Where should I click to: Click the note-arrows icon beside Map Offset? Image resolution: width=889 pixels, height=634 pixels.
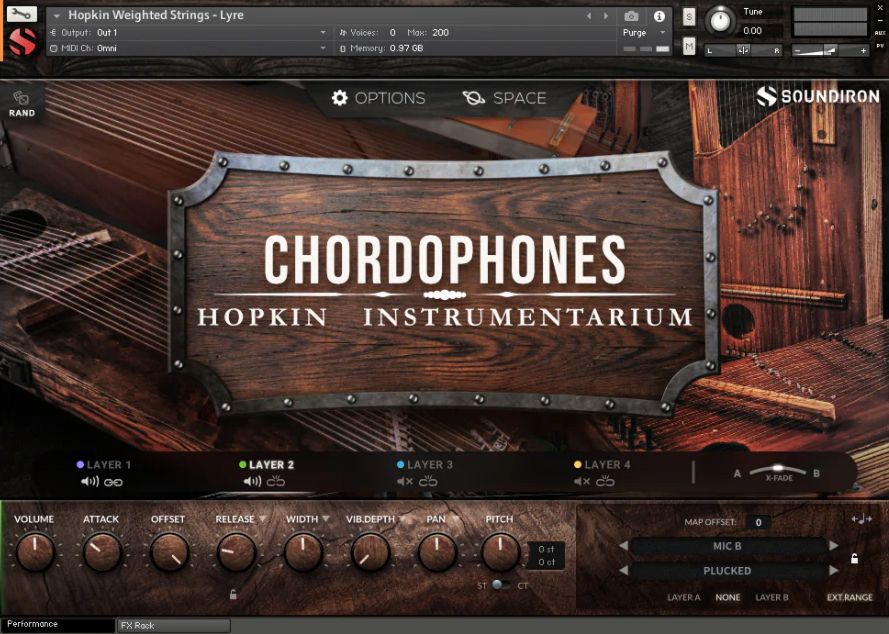click(861, 519)
